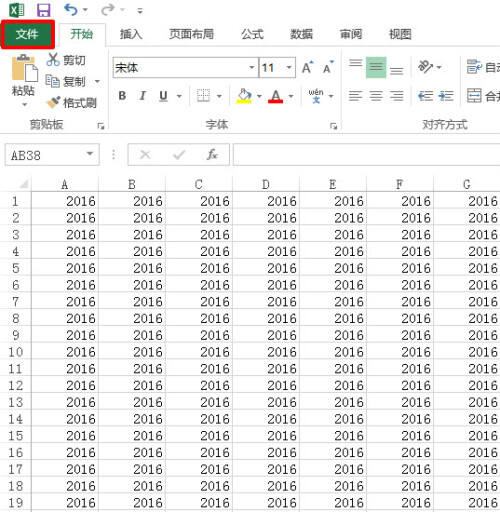The height and width of the screenshot is (512, 500).
Task: Activate 格式刷 format painter
Action: (72, 103)
